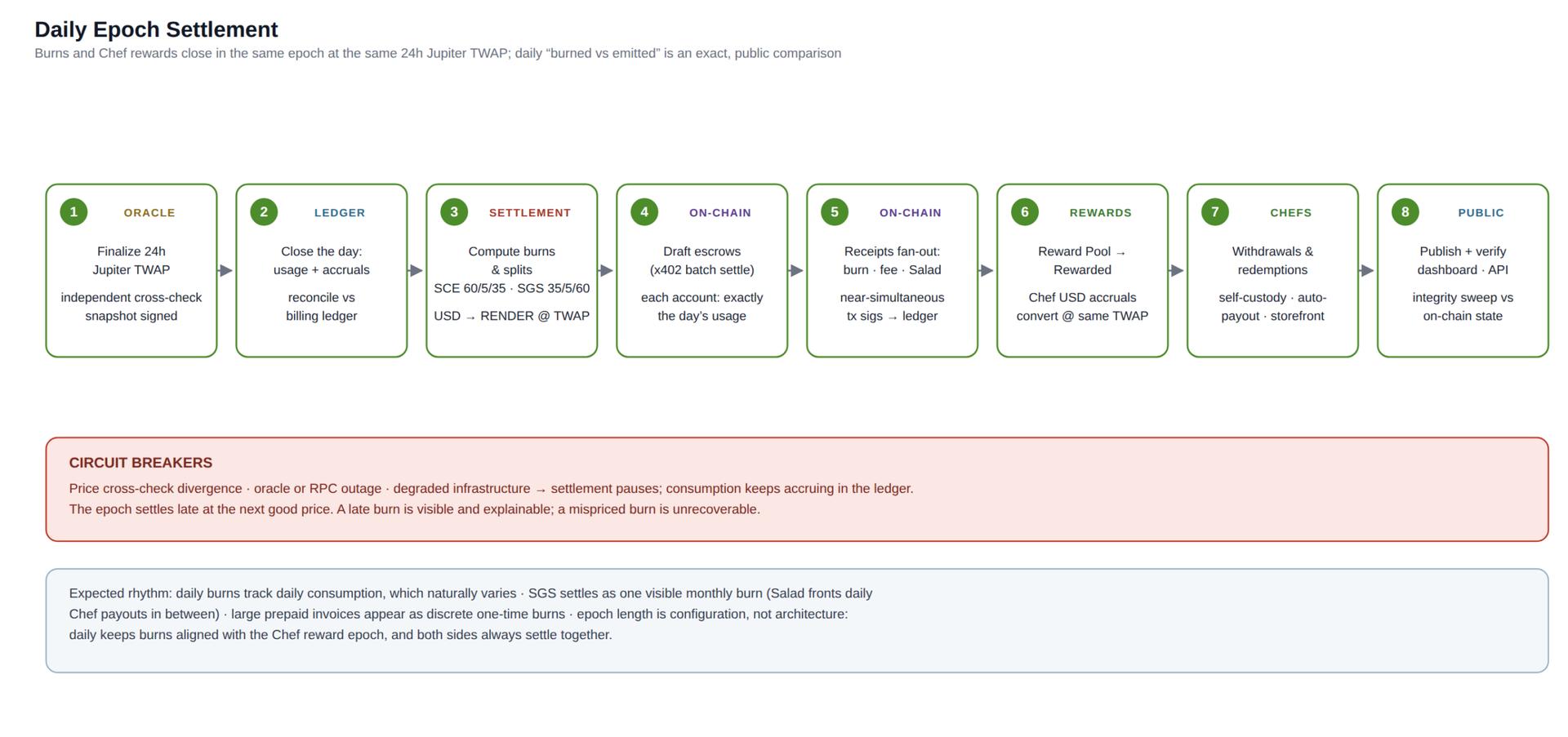Click the green step 7 badge in the Chefs card

[1215, 212]
